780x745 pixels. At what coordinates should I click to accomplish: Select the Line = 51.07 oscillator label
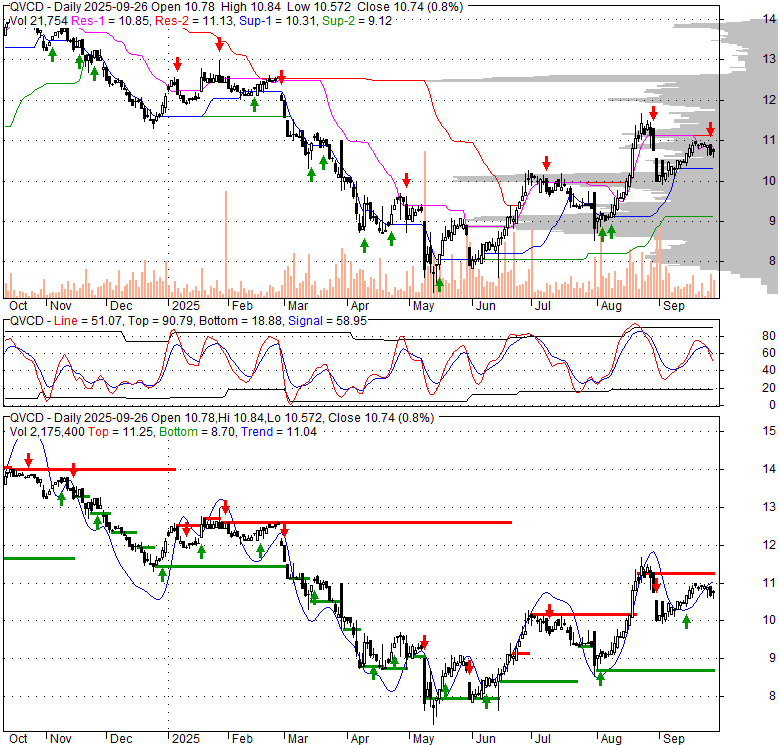pos(88,321)
